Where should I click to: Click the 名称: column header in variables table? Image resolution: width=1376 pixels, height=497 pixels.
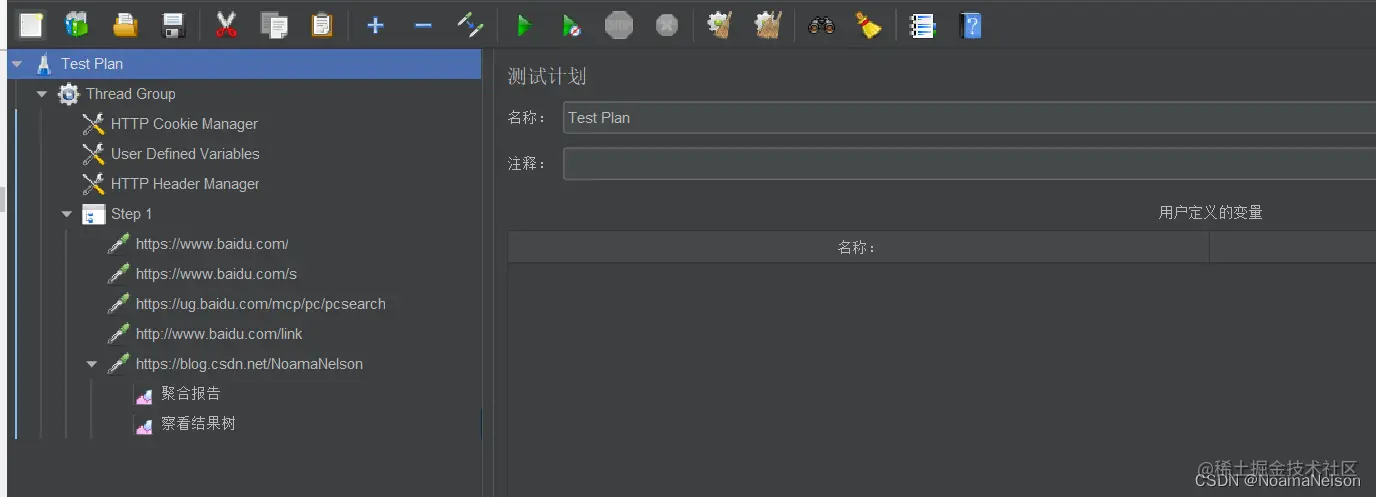[x=858, y=247]
